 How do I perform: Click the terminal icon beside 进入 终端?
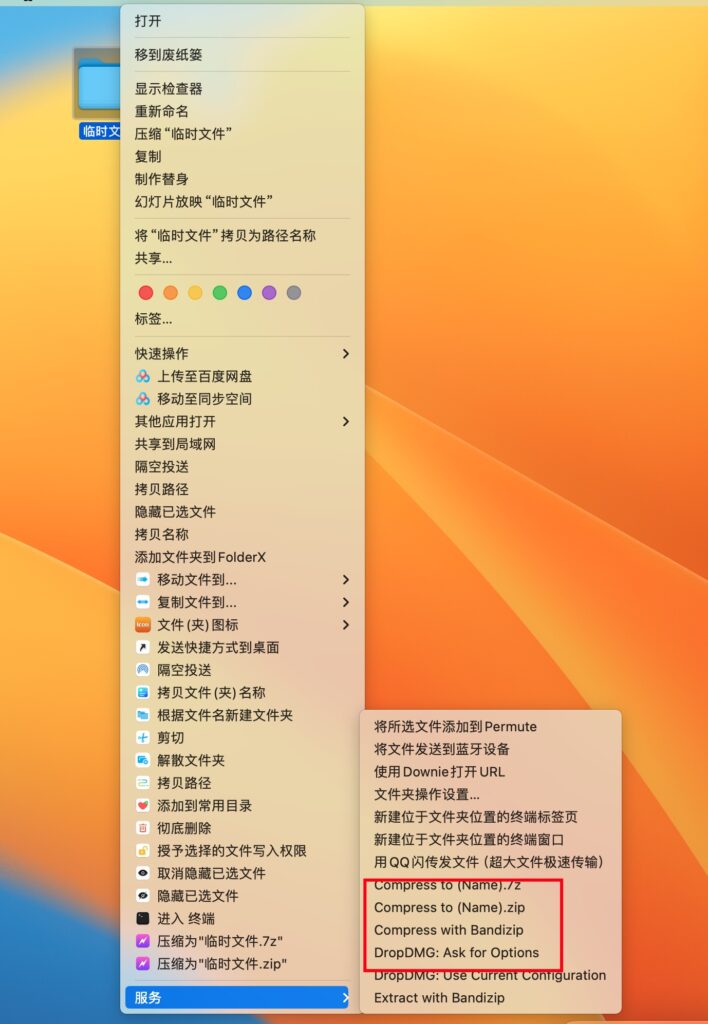142,918
